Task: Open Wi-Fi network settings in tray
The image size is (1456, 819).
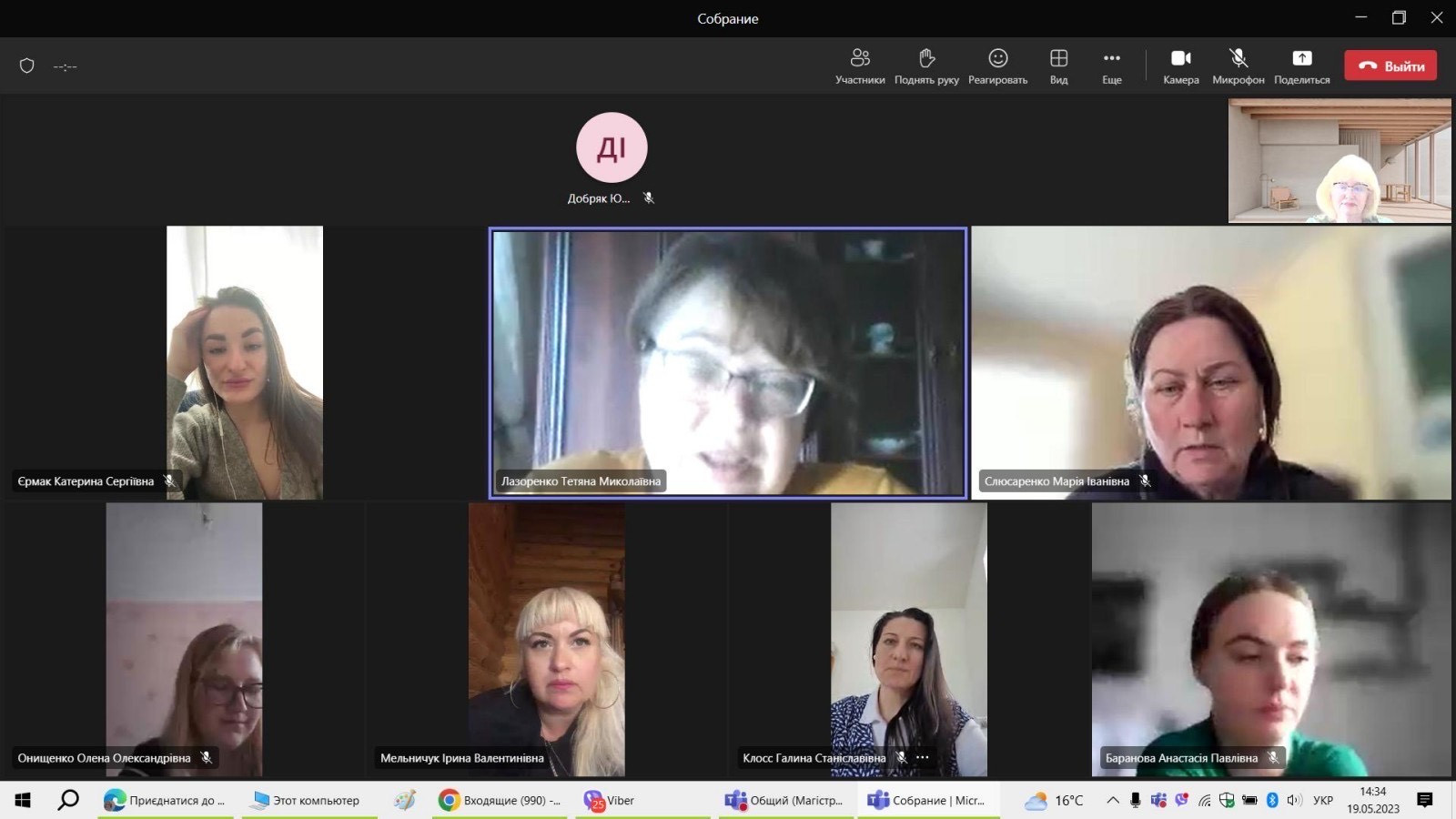Action: coord(1204,801)
